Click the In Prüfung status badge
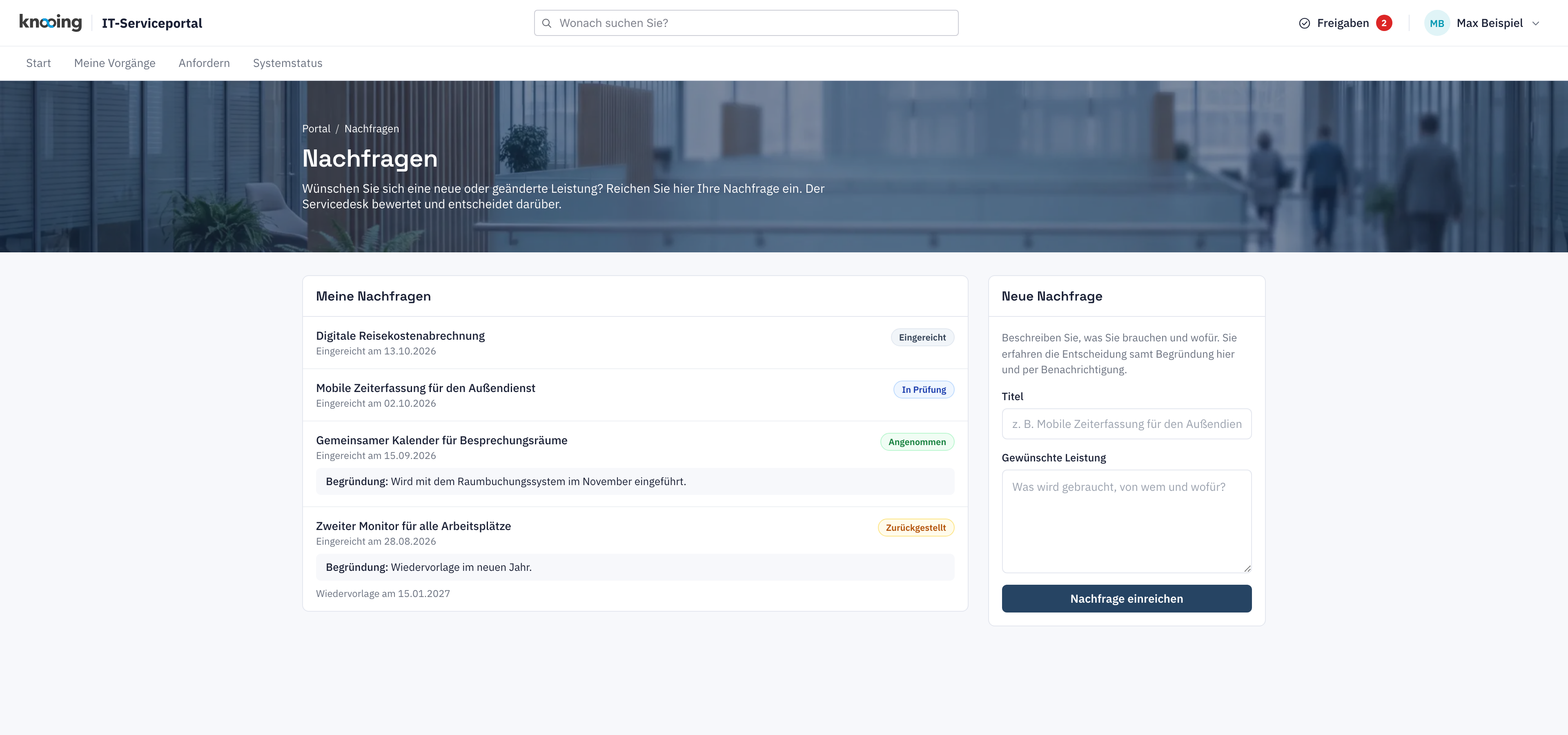 (x=923, y=390)
